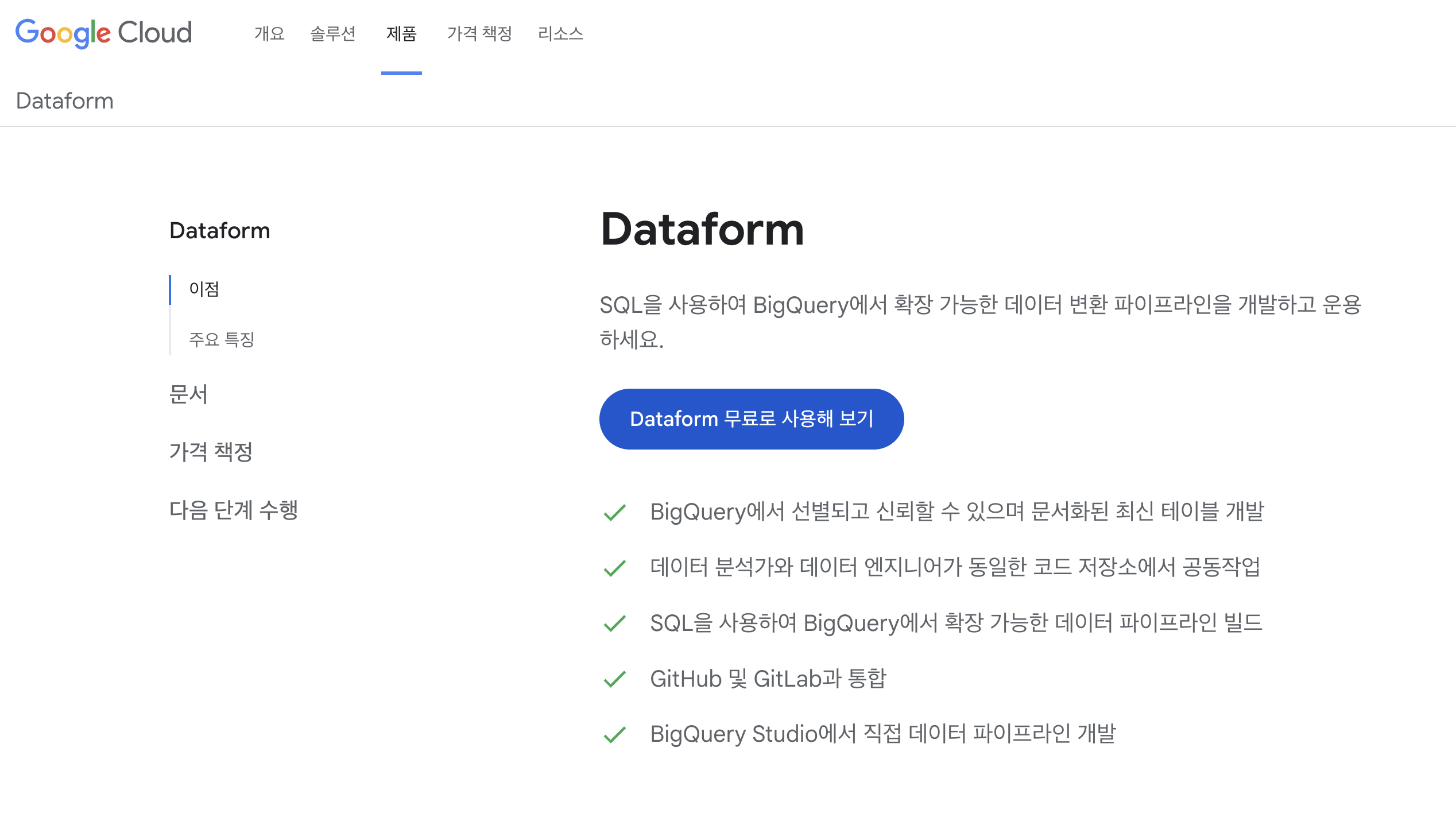The width and height of the screenshot is (1456, 821).
Task: Open the 리소스 navigation menu
Action: point(560,33)
